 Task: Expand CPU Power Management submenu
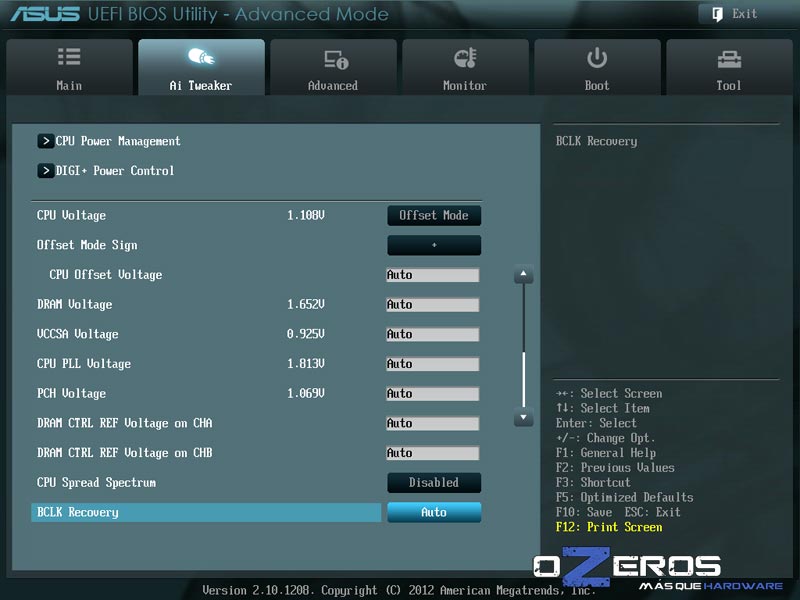(118, 141)
